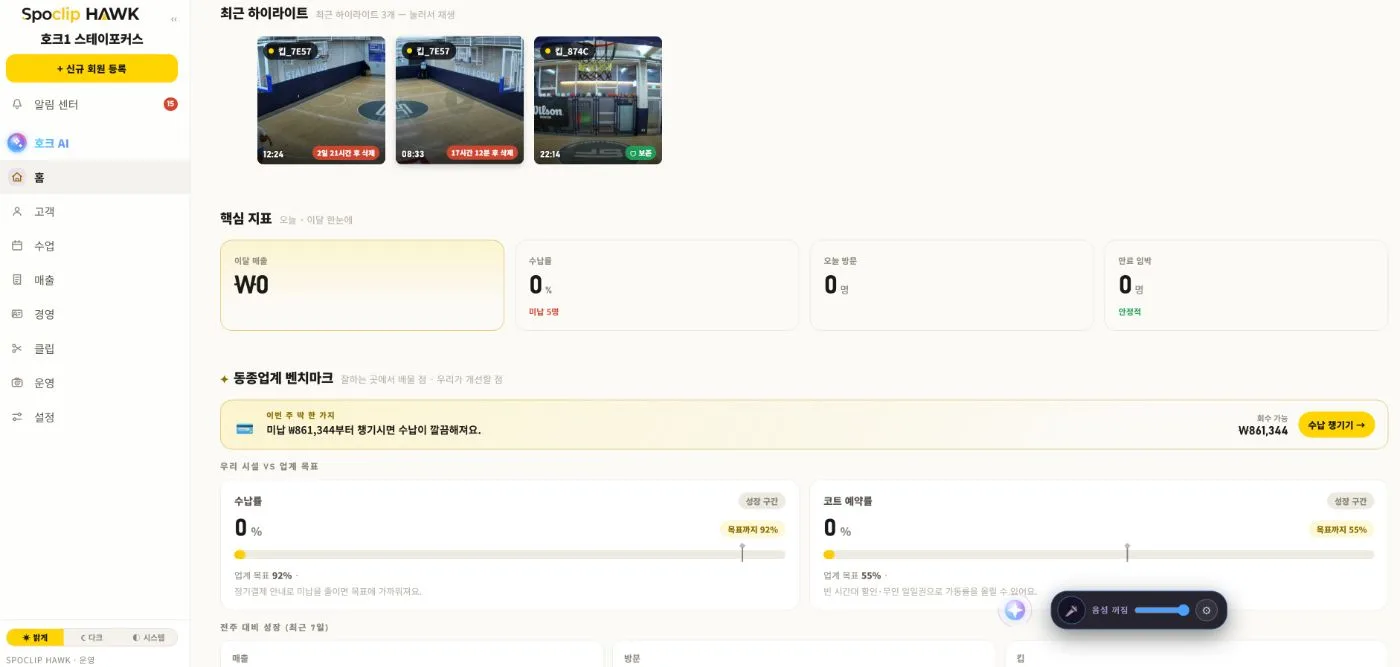This screenshot has width=1400, height=667.
Task: Click the 목표까지 92% badge
Action: click(x=753, y=530)
